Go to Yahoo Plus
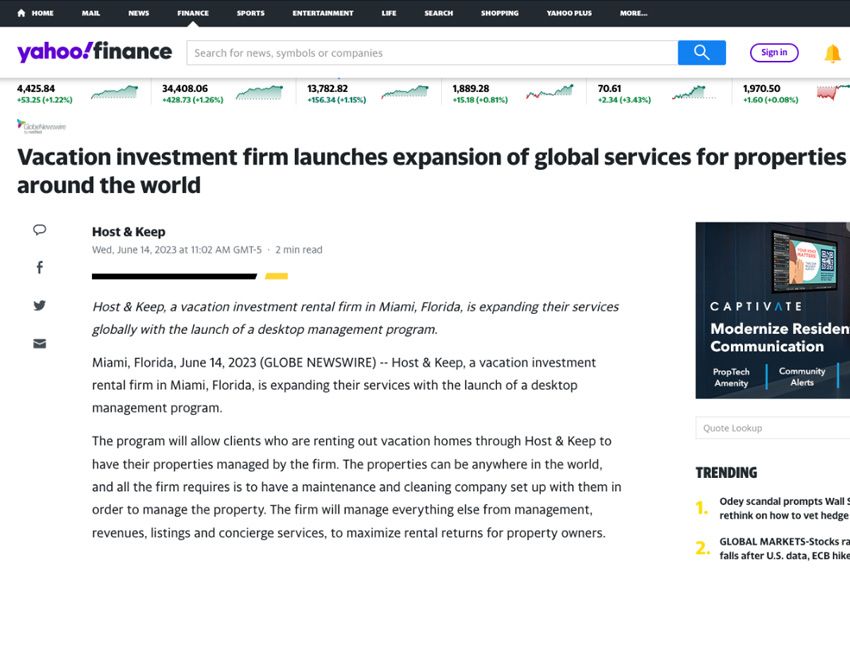 pos(569,13)
